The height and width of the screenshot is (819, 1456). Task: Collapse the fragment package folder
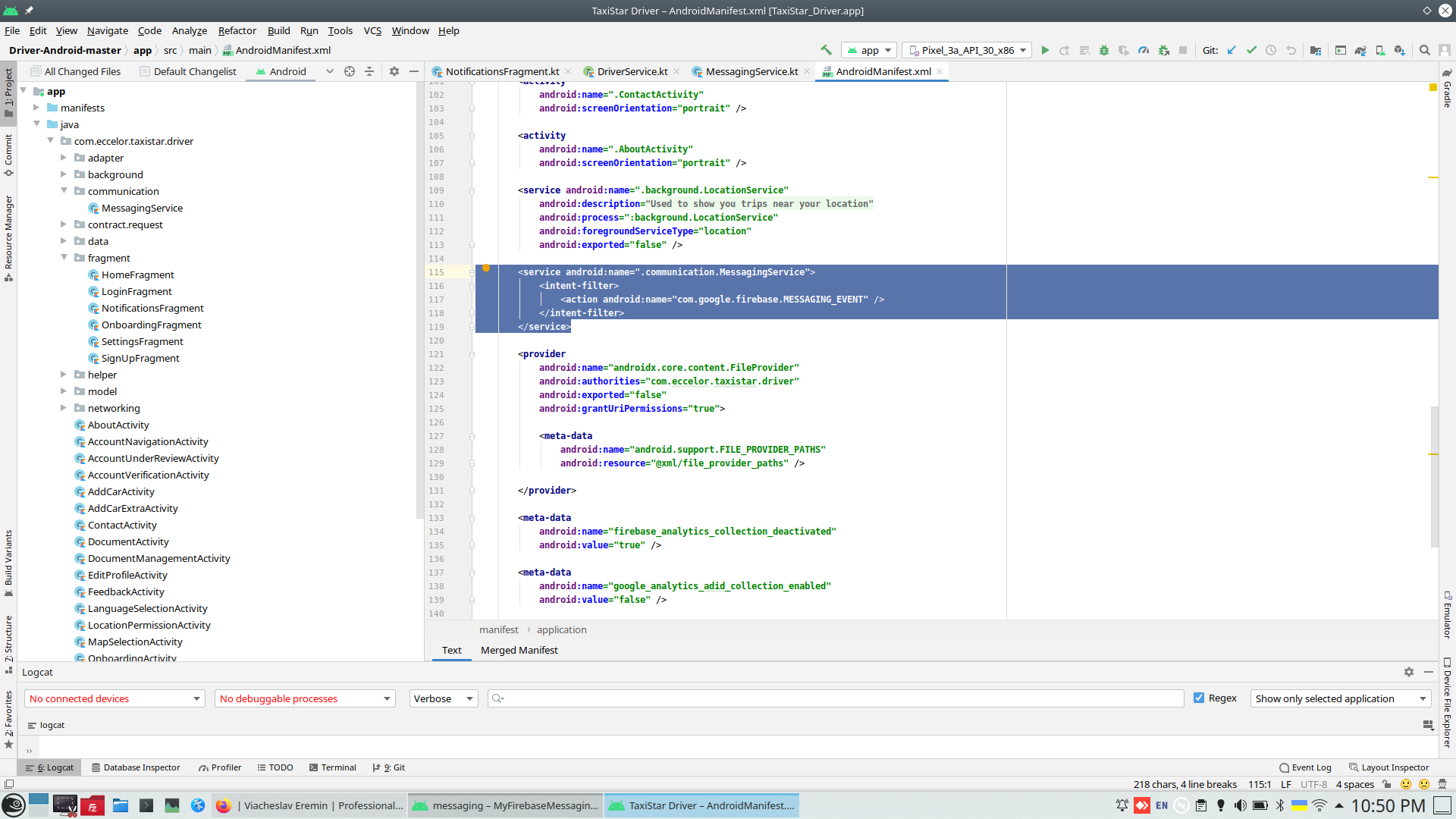pyautogui.click(x=64, y=258)
